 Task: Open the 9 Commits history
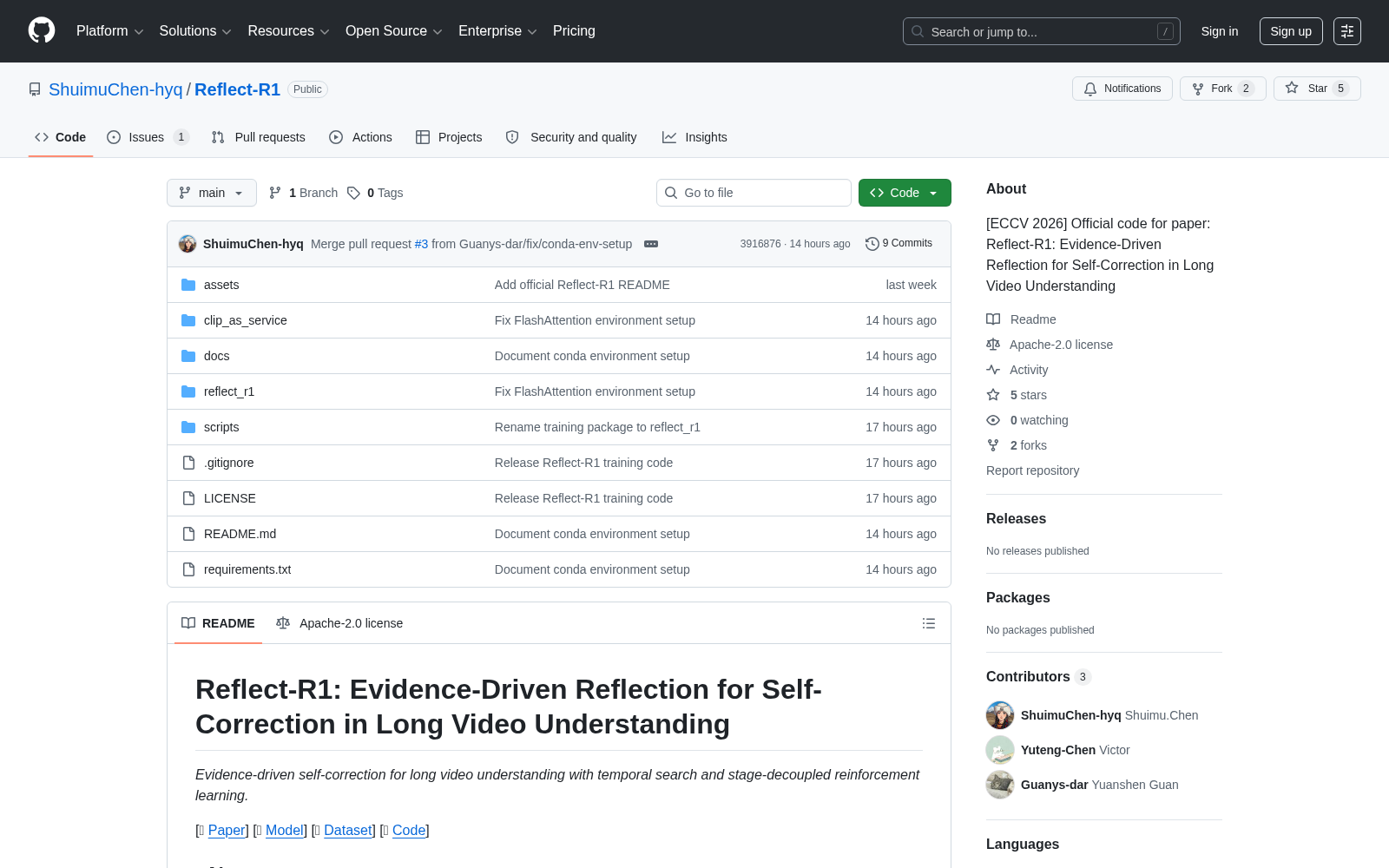tap(899, 244)
